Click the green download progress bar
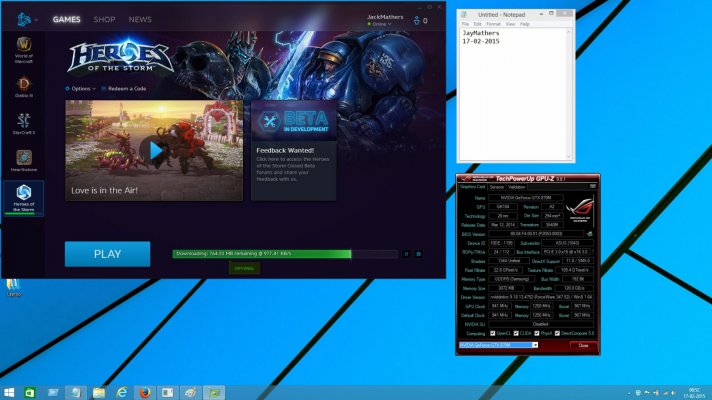Viewport: 712px width, 400px height. [285, 254]
